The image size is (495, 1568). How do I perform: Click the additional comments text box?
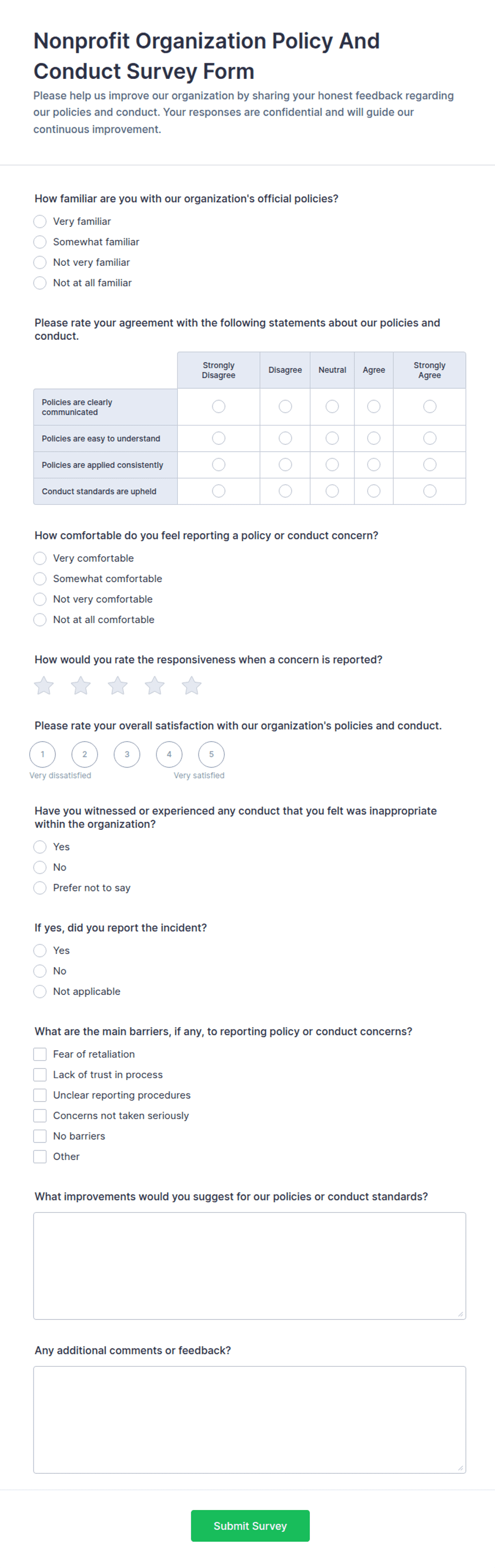tap(250, 1419)
